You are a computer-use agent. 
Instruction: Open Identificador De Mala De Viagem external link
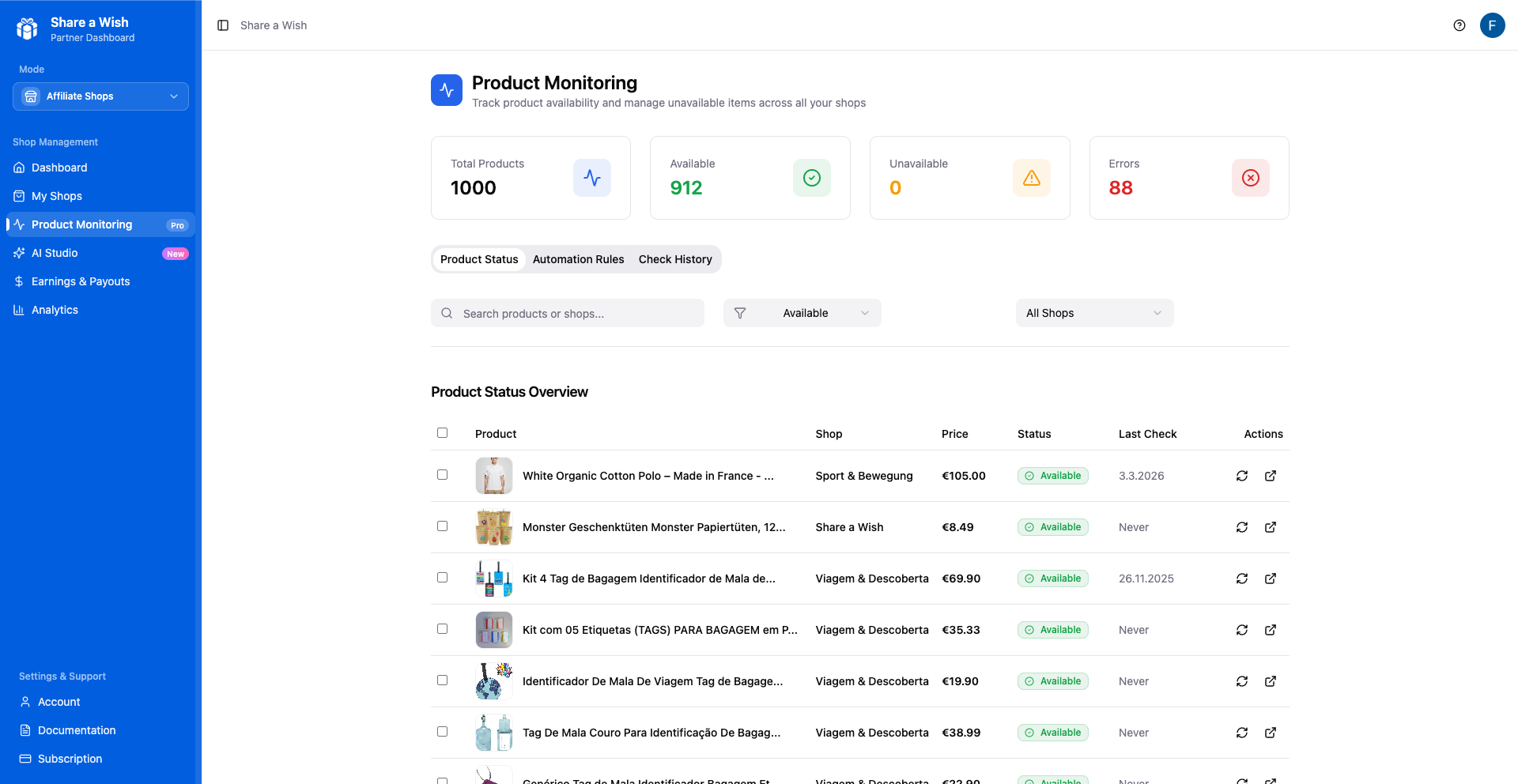[x=1271, y=681]
